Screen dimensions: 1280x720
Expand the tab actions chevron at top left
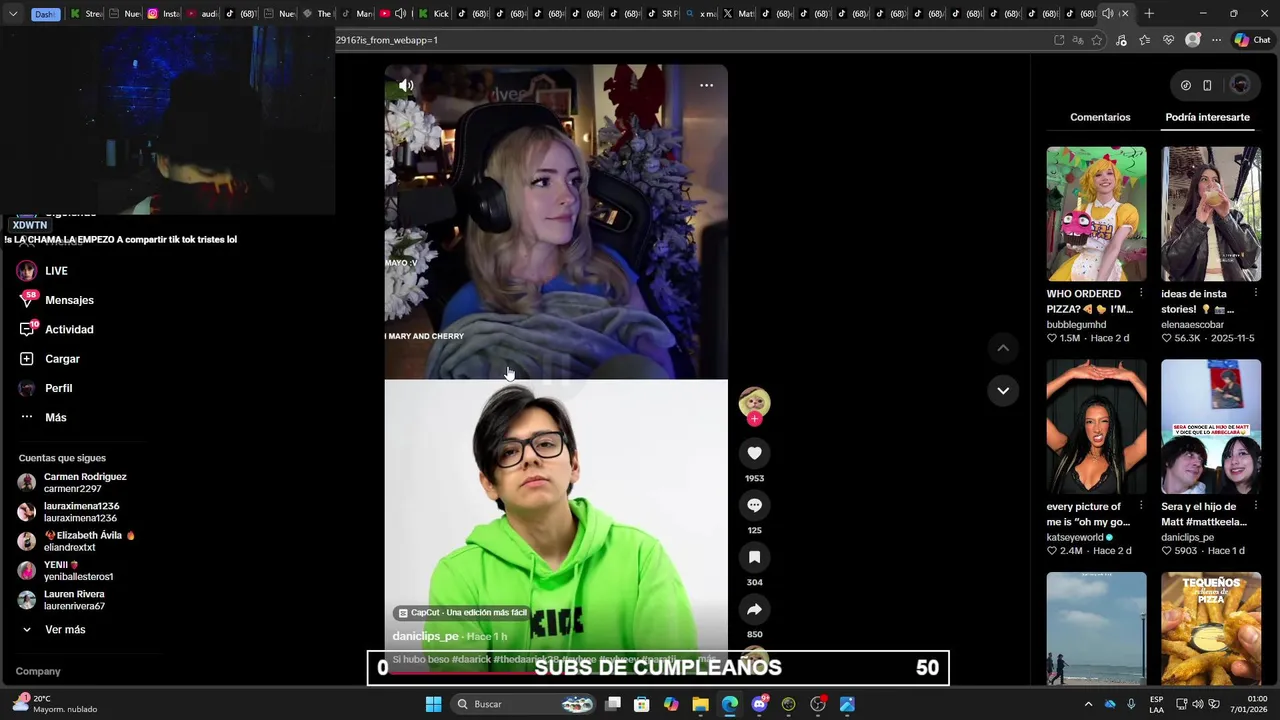click(12, 14)
